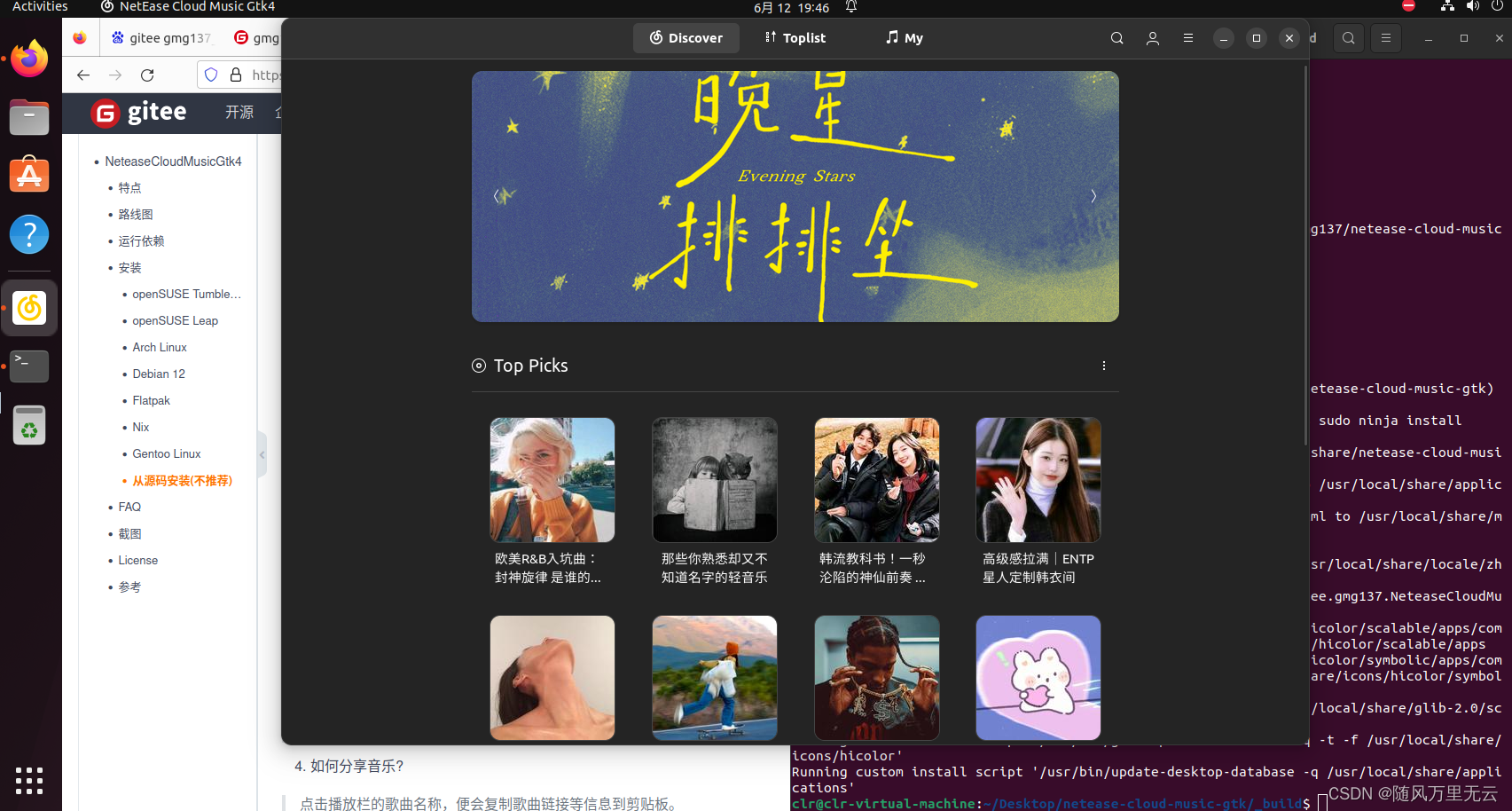Jump to 特点 section in the outline
The image size is (1512, 811).
[130, 188]
